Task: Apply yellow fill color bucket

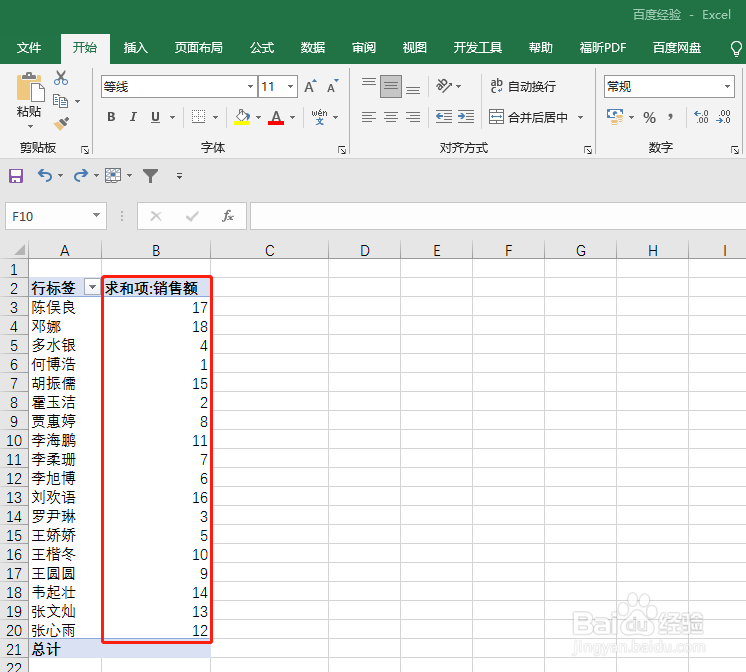Action: click(242, 117)
